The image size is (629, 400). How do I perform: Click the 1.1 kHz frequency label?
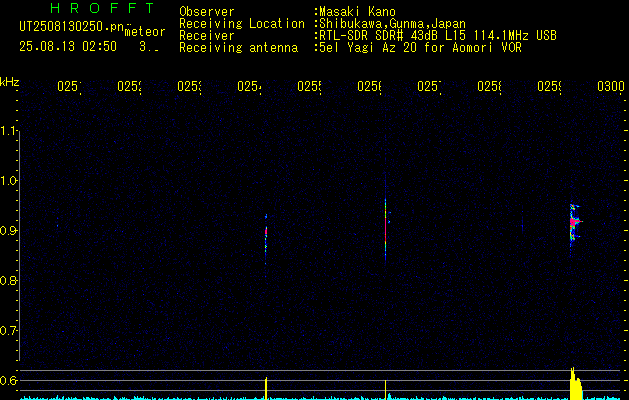coord(9,131)
